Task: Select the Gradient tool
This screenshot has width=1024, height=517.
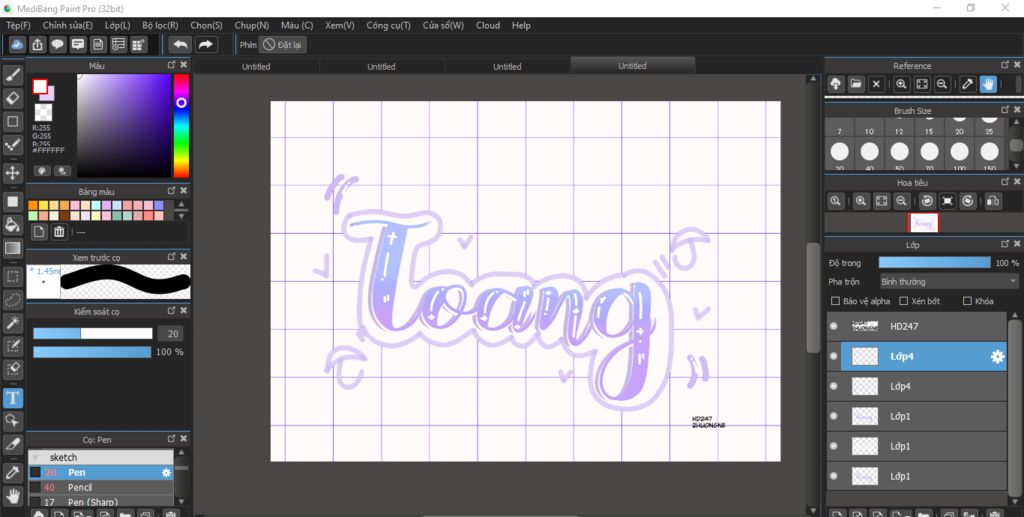Action: 12,248
